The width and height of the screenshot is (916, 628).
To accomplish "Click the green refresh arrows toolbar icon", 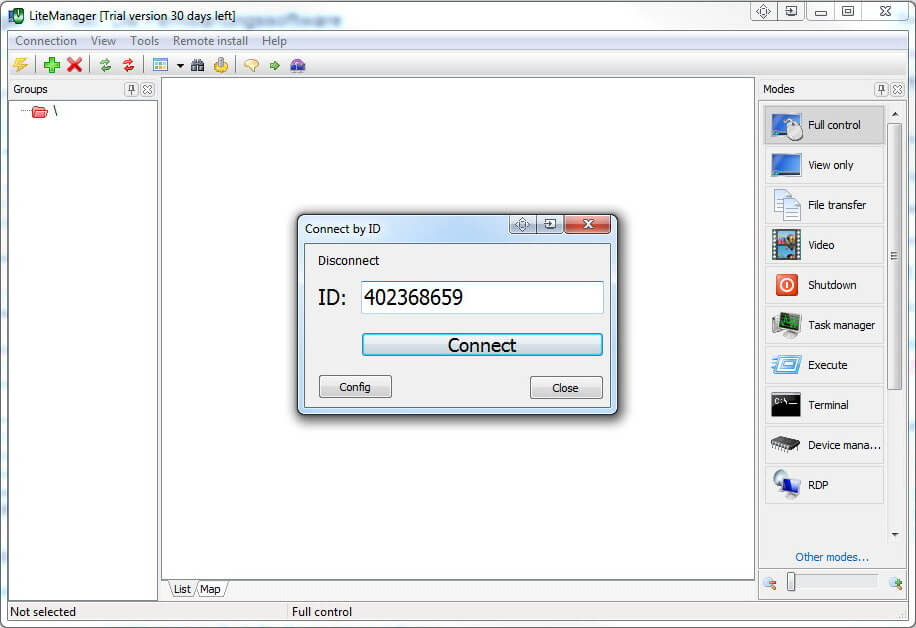I will (105, 65).
